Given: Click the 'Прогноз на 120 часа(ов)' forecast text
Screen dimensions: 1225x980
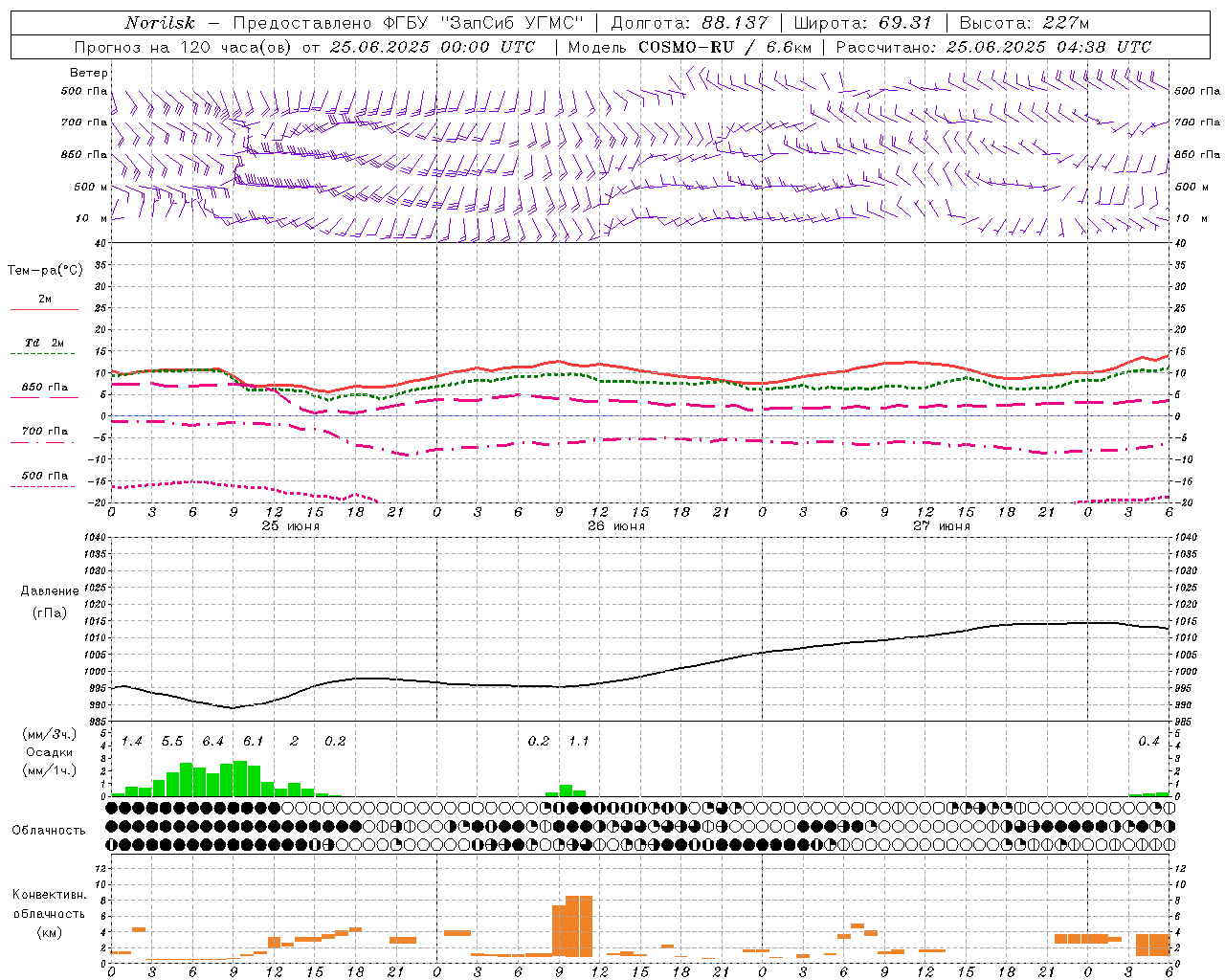Looking at the screenshot, I should click(184, 47).
